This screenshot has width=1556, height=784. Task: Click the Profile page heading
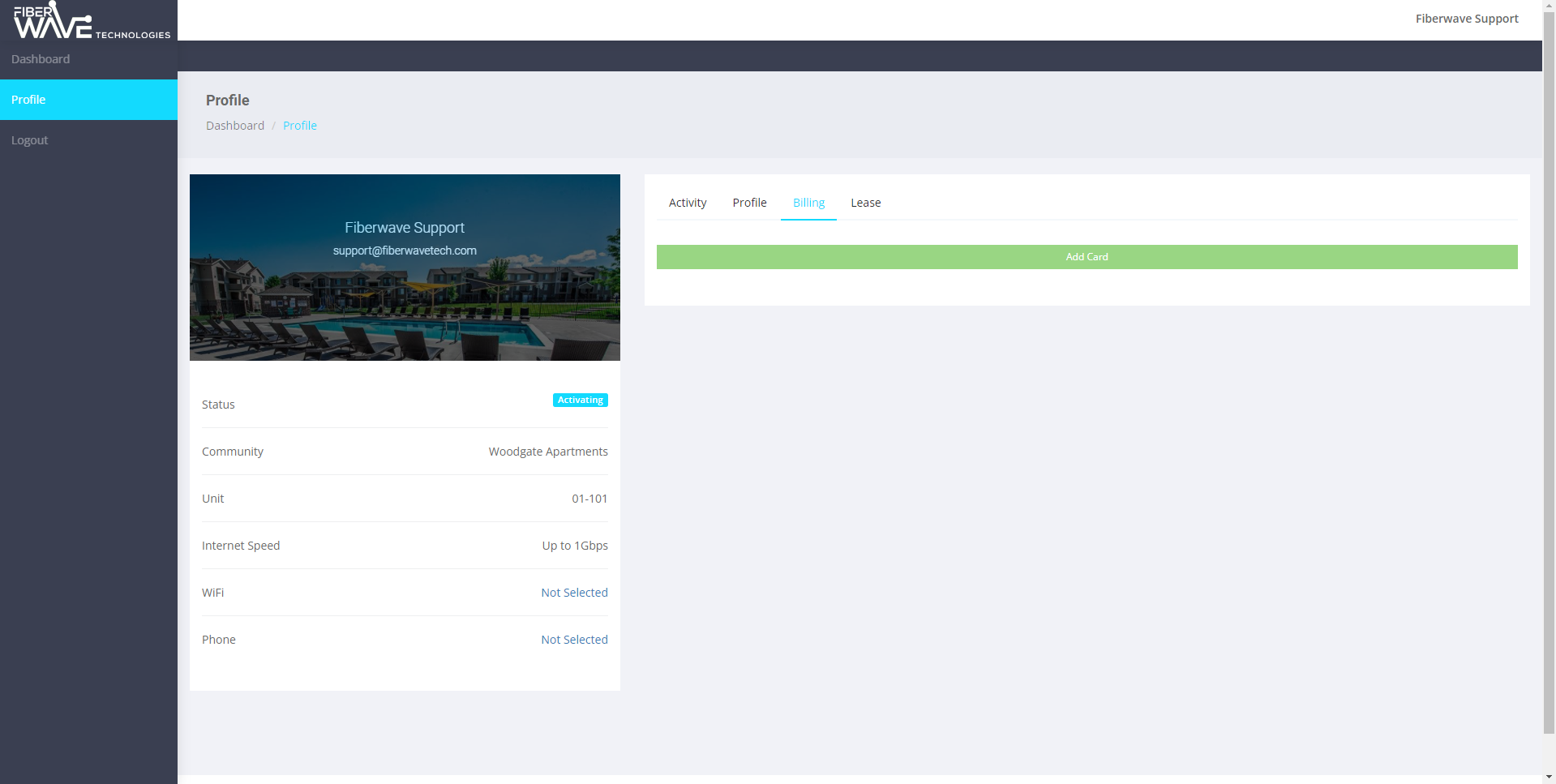click(x=228, y=101)
